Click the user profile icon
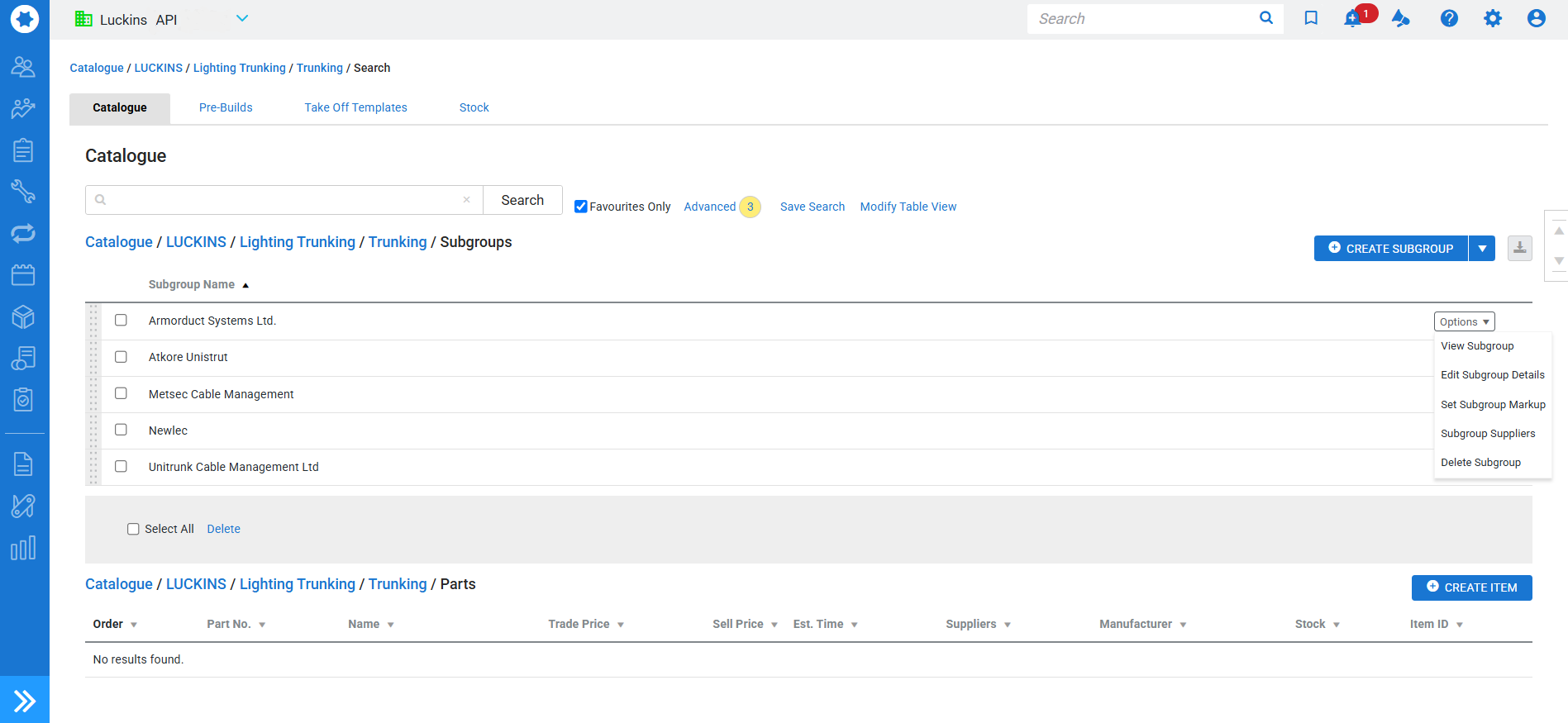The image size is (1568, 723). [1536, 18]
